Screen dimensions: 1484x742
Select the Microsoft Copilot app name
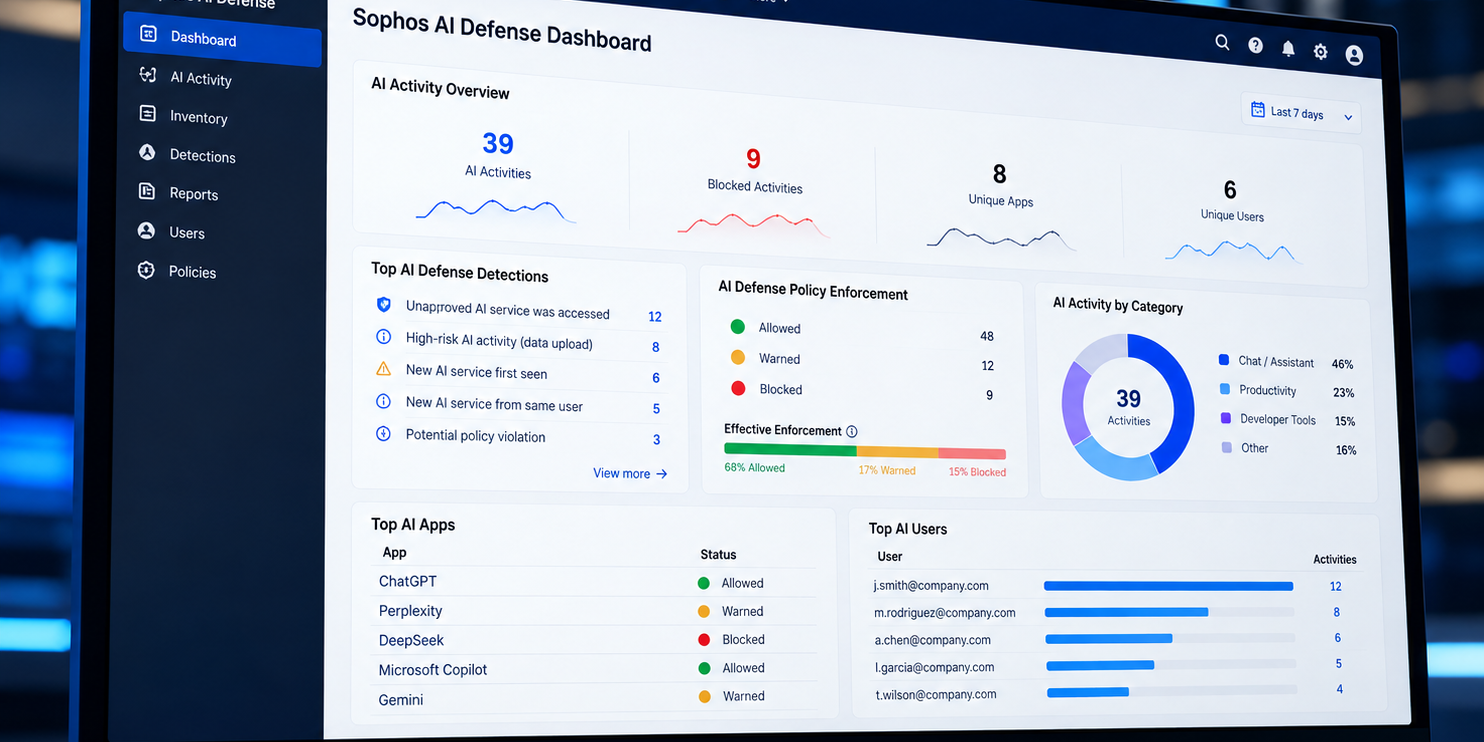[x=433, y=669]
